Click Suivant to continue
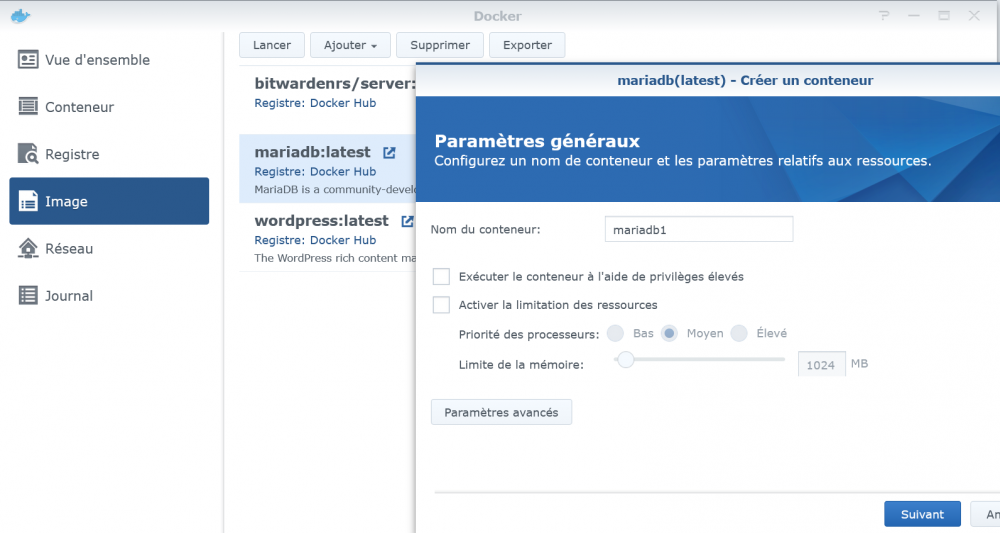The height and width of the screenshot is (533, 1000). coord(922,515)
